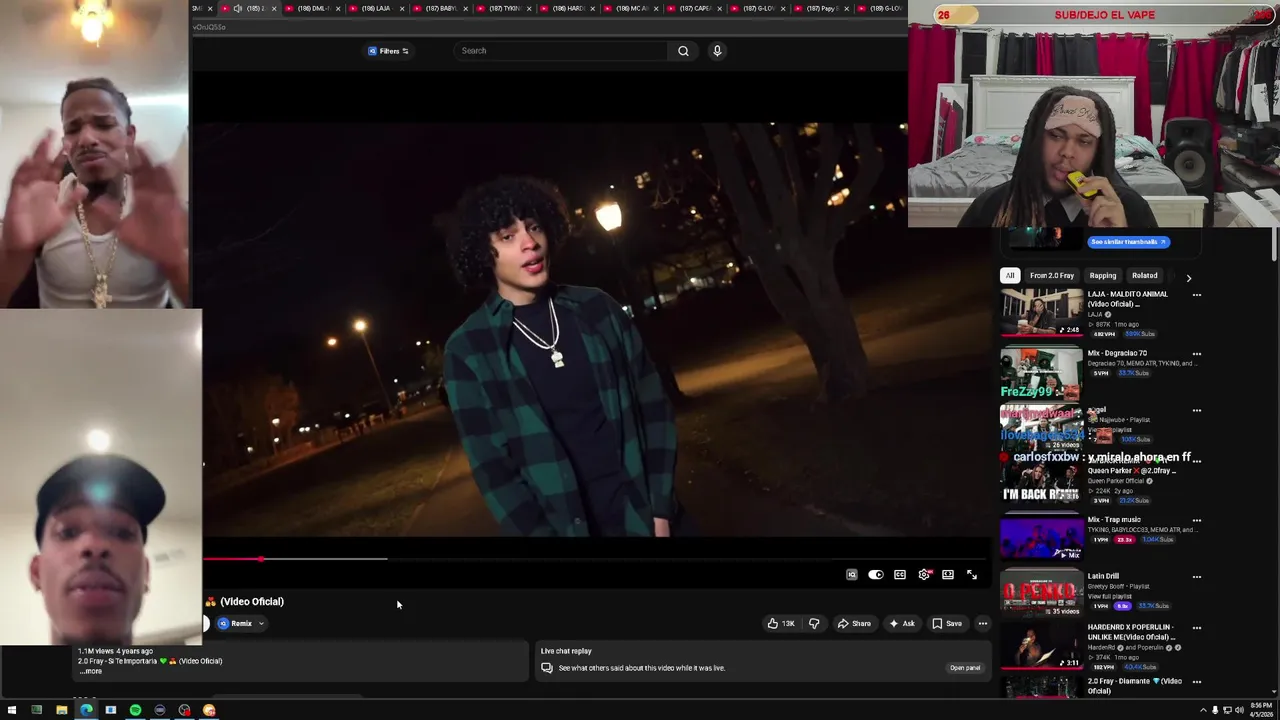The image size is (1280, 720).
Task: Click the search magnifier icon
Action: coord(683,51)
